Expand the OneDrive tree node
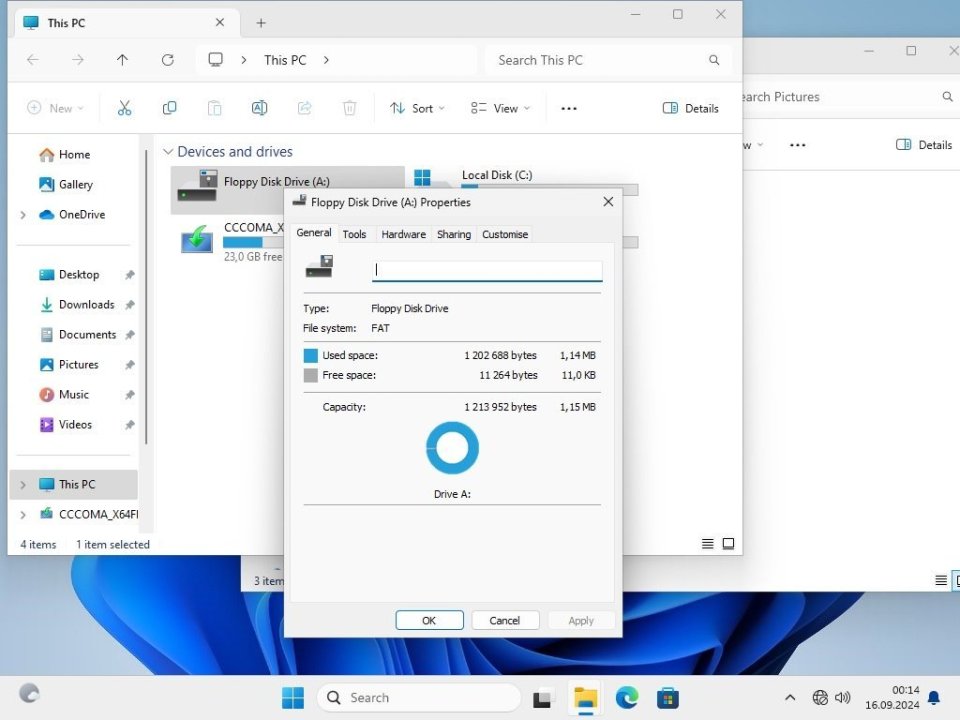Screen dimensions: 960x720 click(x=23, y=215)
